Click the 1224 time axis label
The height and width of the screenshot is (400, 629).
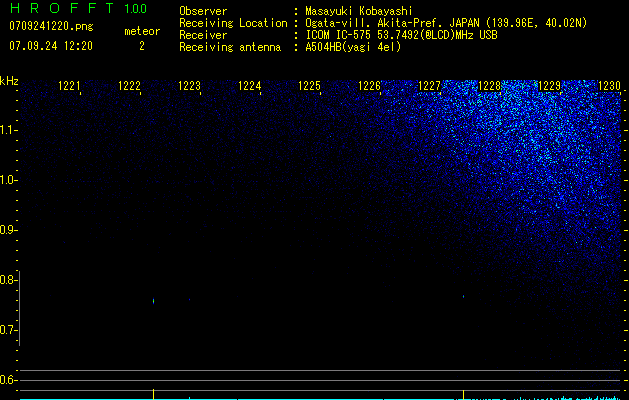(249, 85)
